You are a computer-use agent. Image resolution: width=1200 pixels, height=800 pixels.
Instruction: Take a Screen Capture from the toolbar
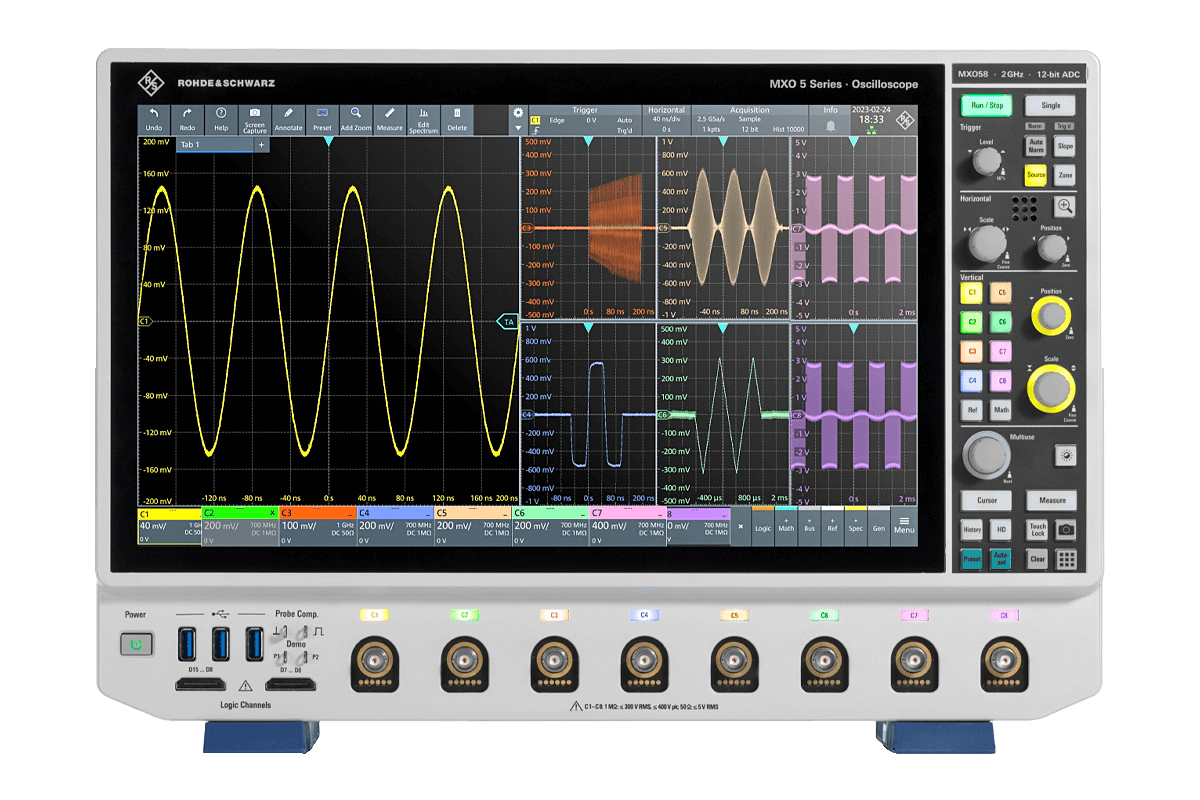pyautogui.click(x=255, y=120)
